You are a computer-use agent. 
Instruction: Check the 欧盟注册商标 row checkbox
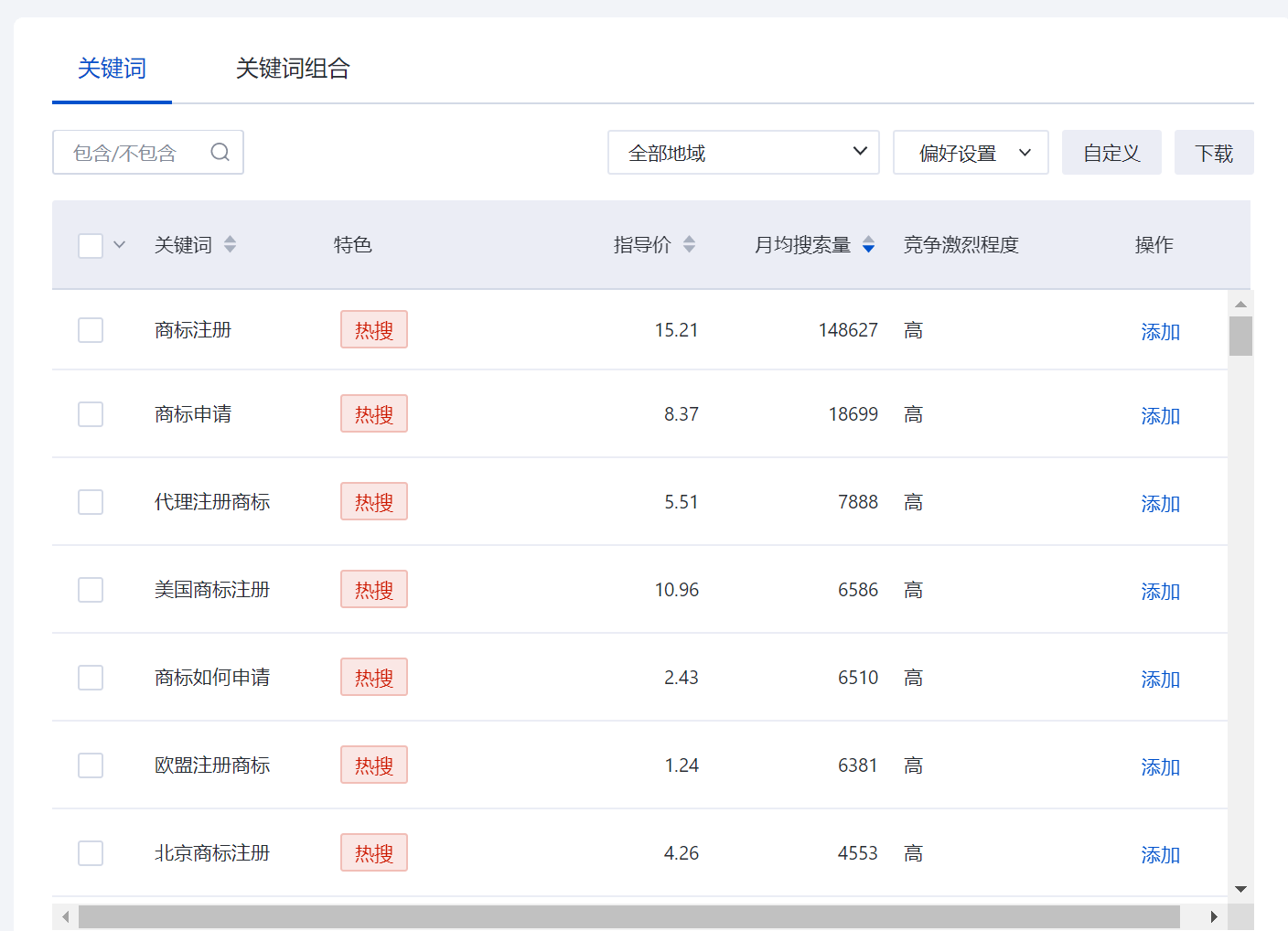[x=91, y=765]
